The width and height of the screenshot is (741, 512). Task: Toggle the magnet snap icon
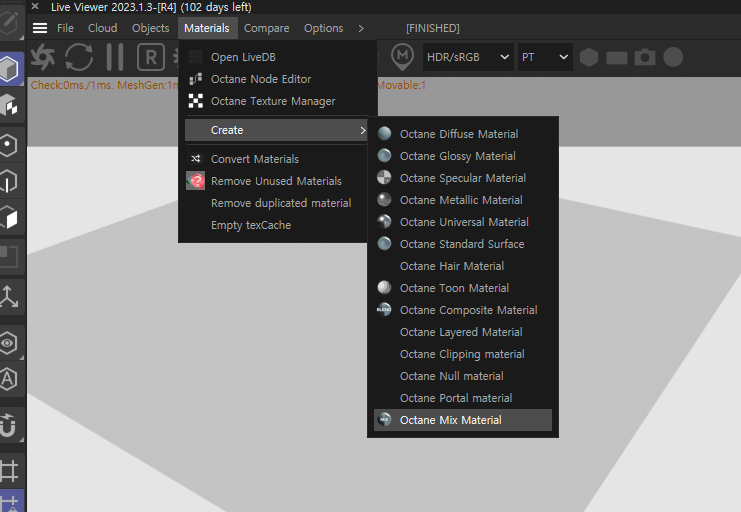click(9, 425)
